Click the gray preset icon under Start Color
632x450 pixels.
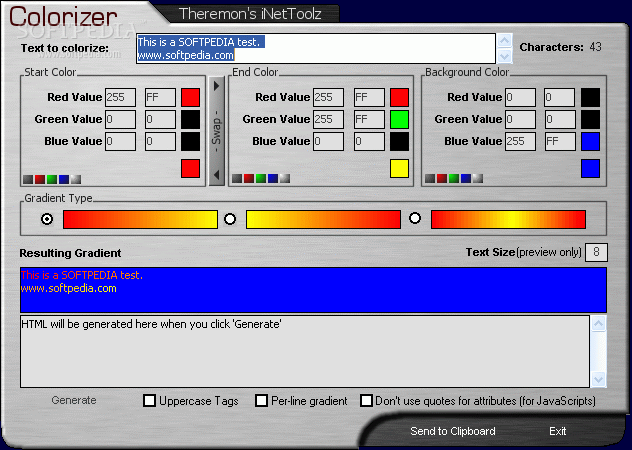[28, 179]
